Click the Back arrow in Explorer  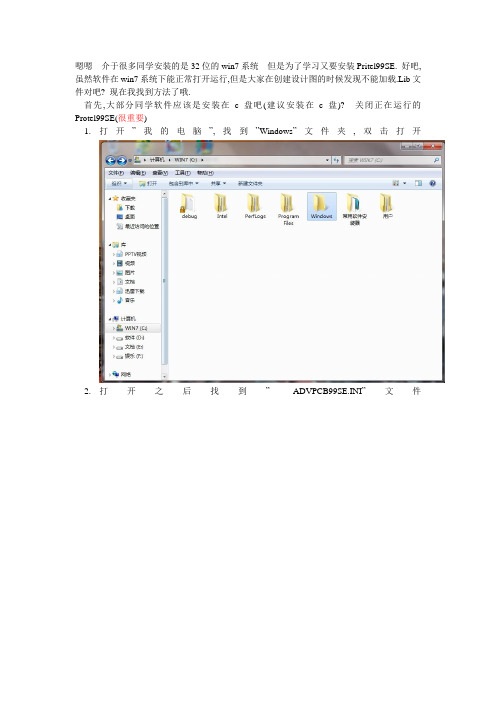pyautogui.click(x=111, y=160)
